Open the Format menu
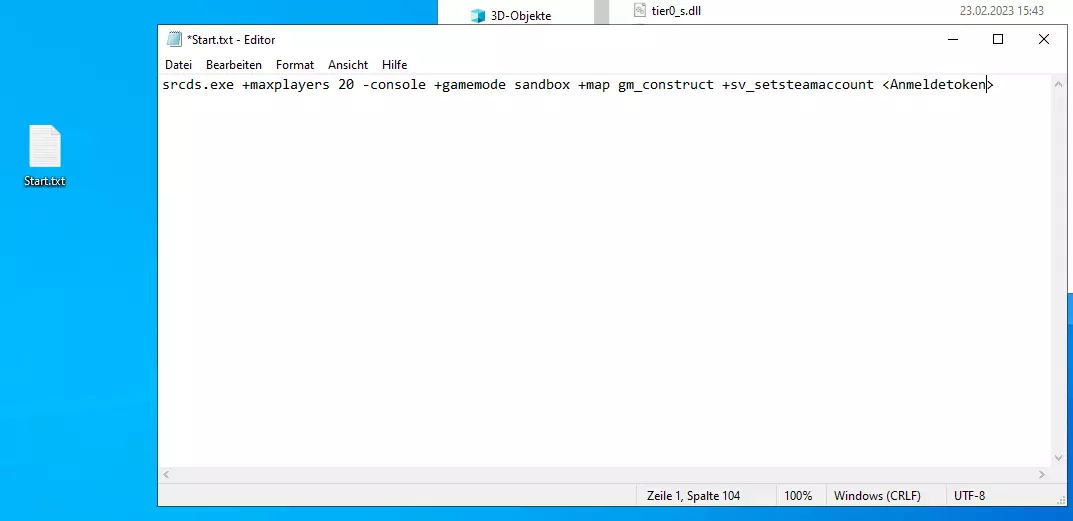 click(295, 65)
